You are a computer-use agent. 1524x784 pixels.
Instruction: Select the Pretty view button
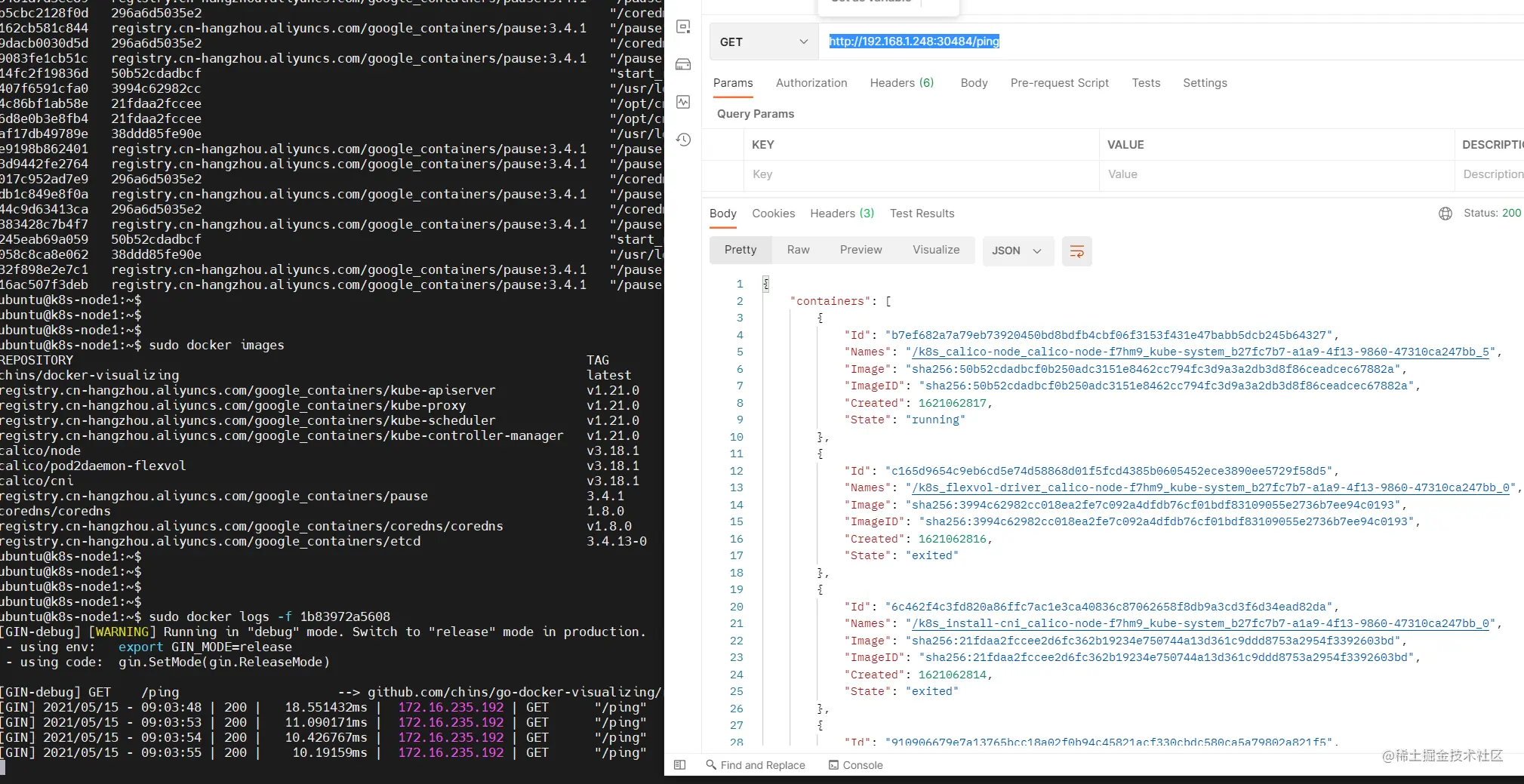click(740, 250)
